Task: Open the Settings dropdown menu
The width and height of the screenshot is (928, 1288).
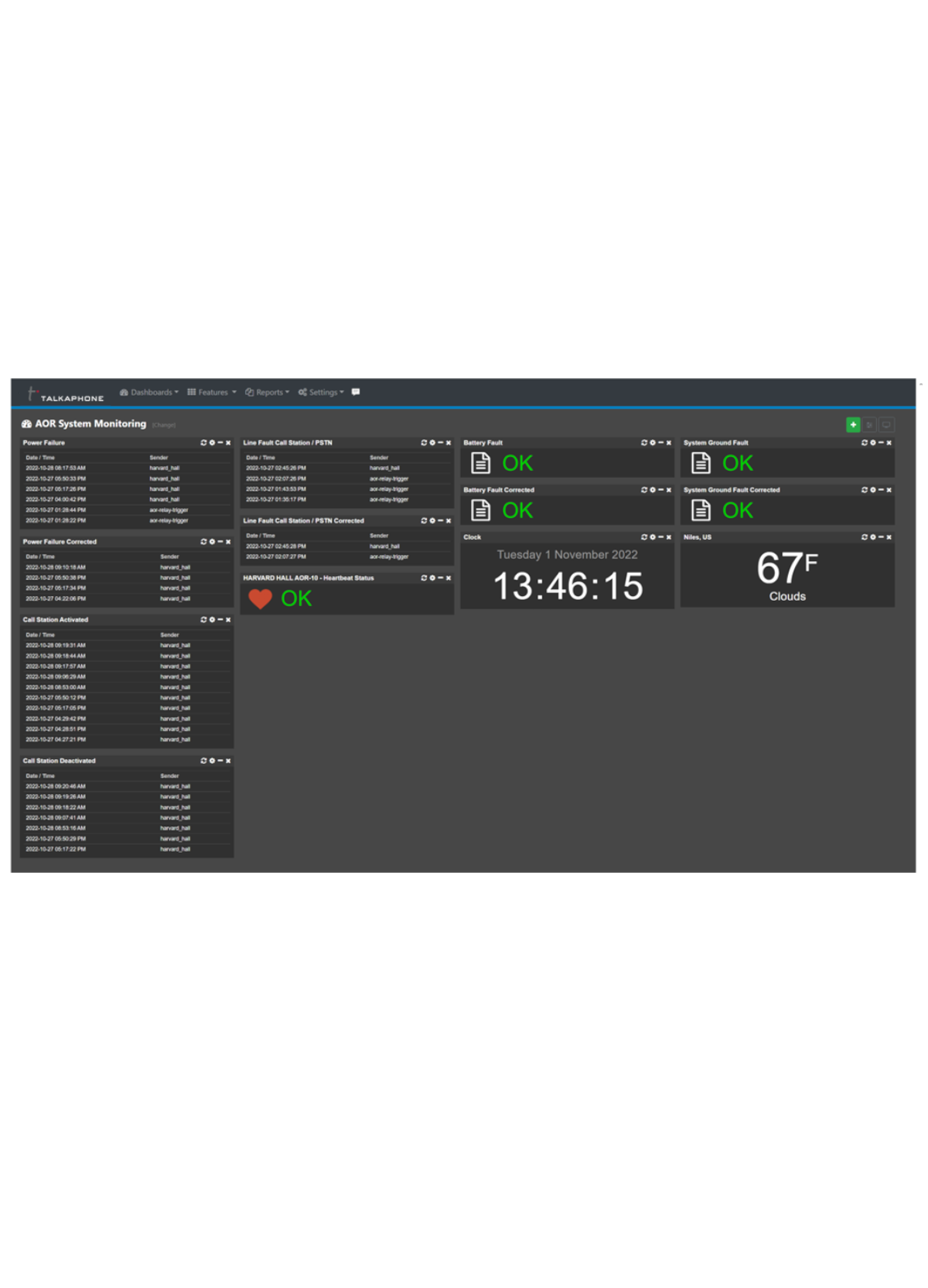Action: pyautogui.click(x=321, y=393)
